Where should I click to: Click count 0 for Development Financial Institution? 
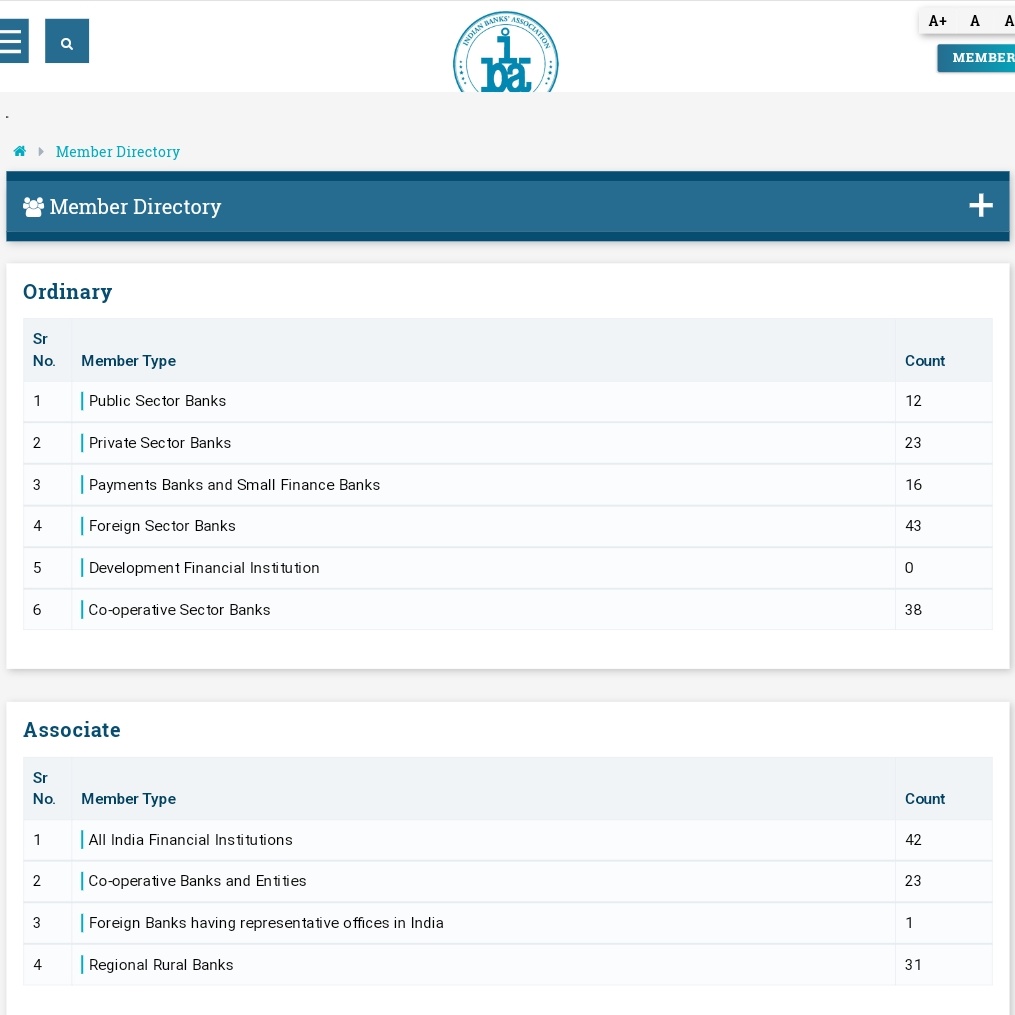coord(909,568)
